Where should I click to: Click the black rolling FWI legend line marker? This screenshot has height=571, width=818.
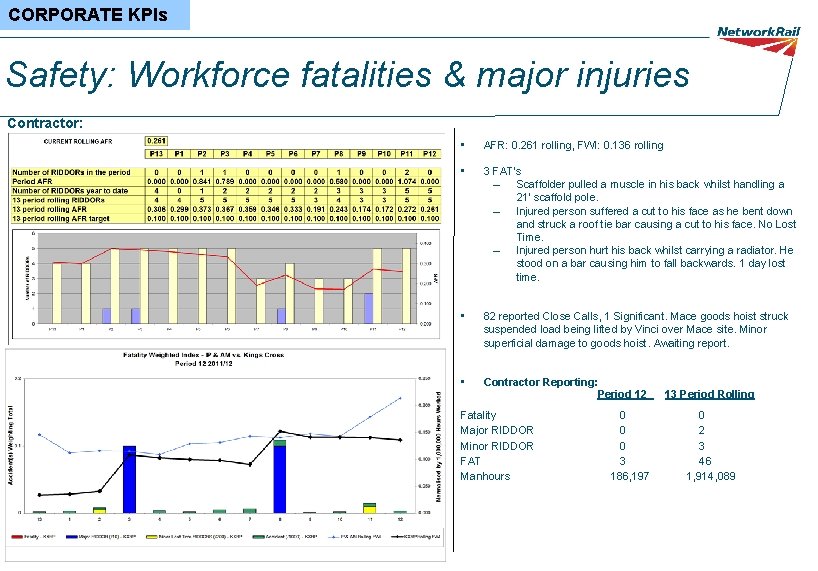pyautogui.click(x=397, y=537)
